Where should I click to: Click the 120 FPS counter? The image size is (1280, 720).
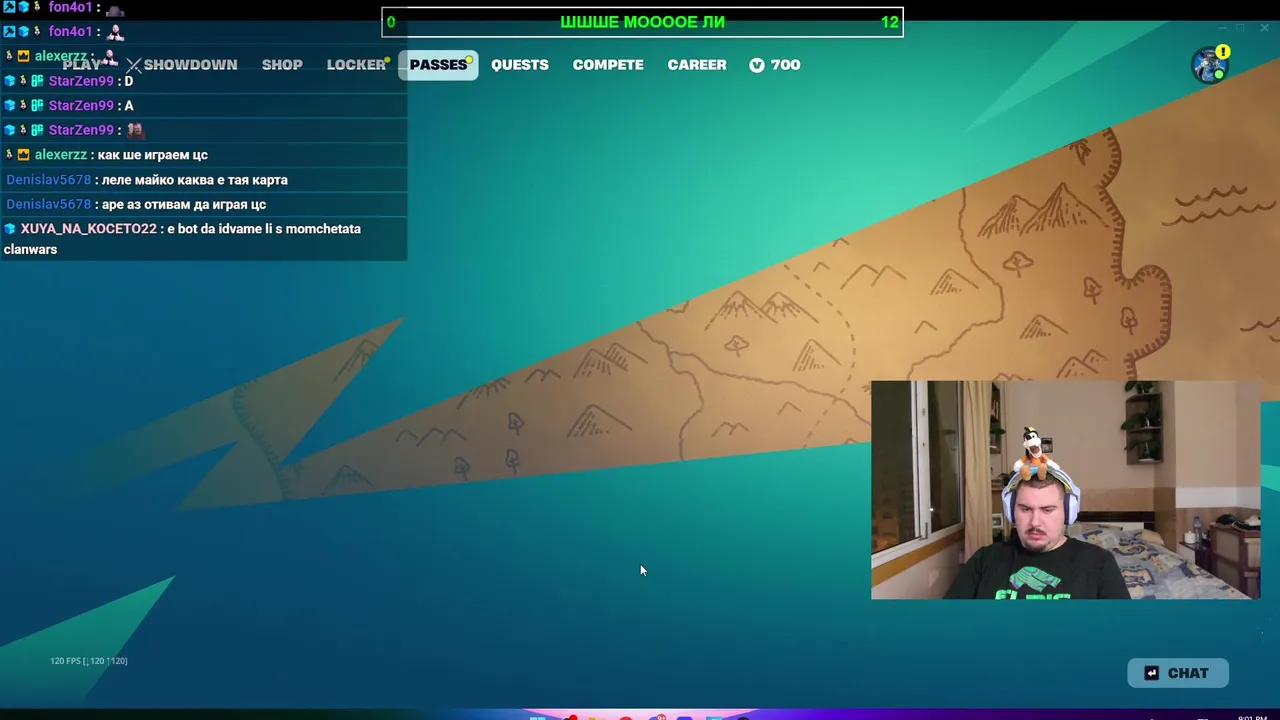pyautogui.click(x=89, y=661)
